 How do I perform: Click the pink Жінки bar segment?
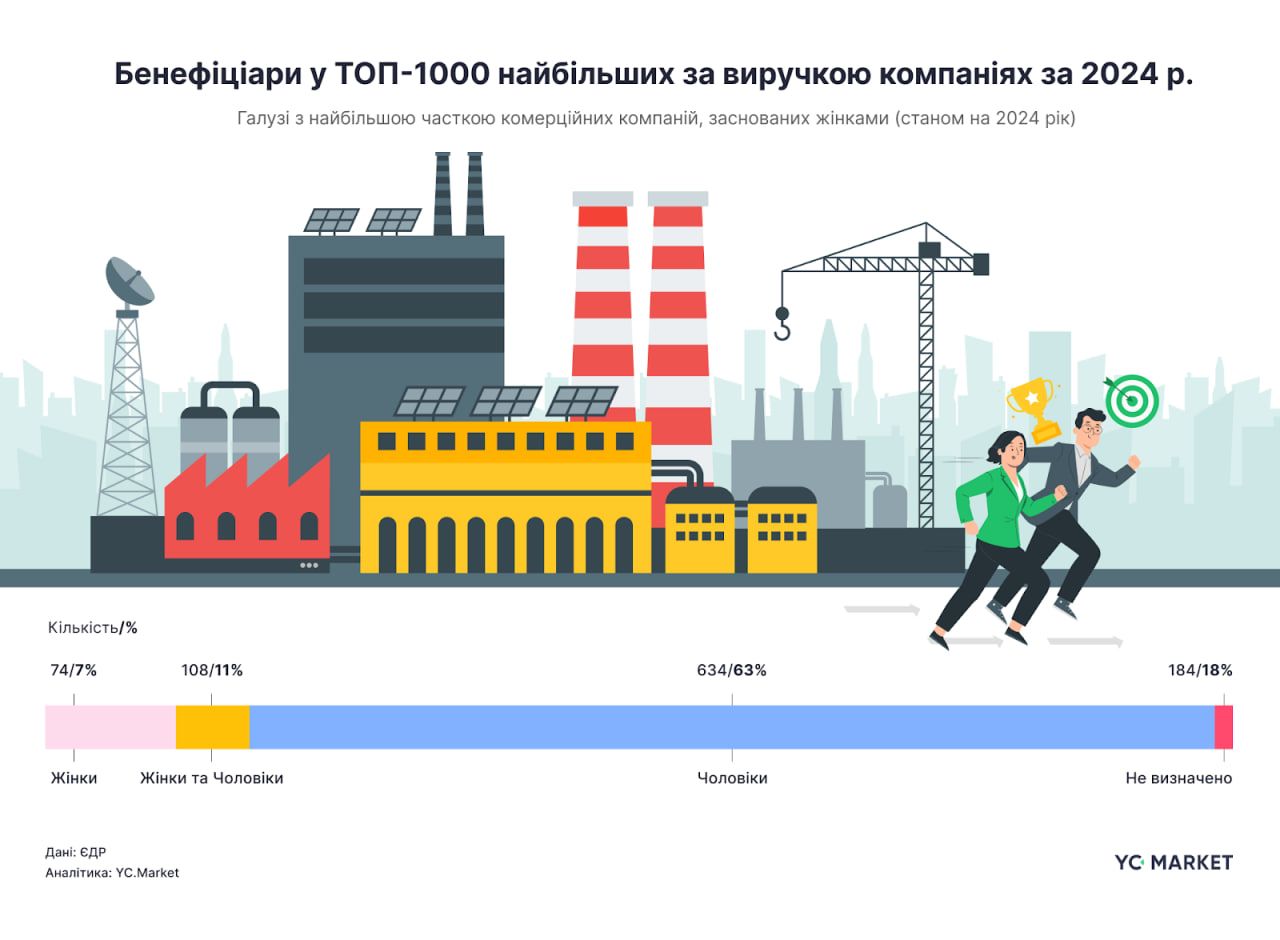[x=108, y=727]
